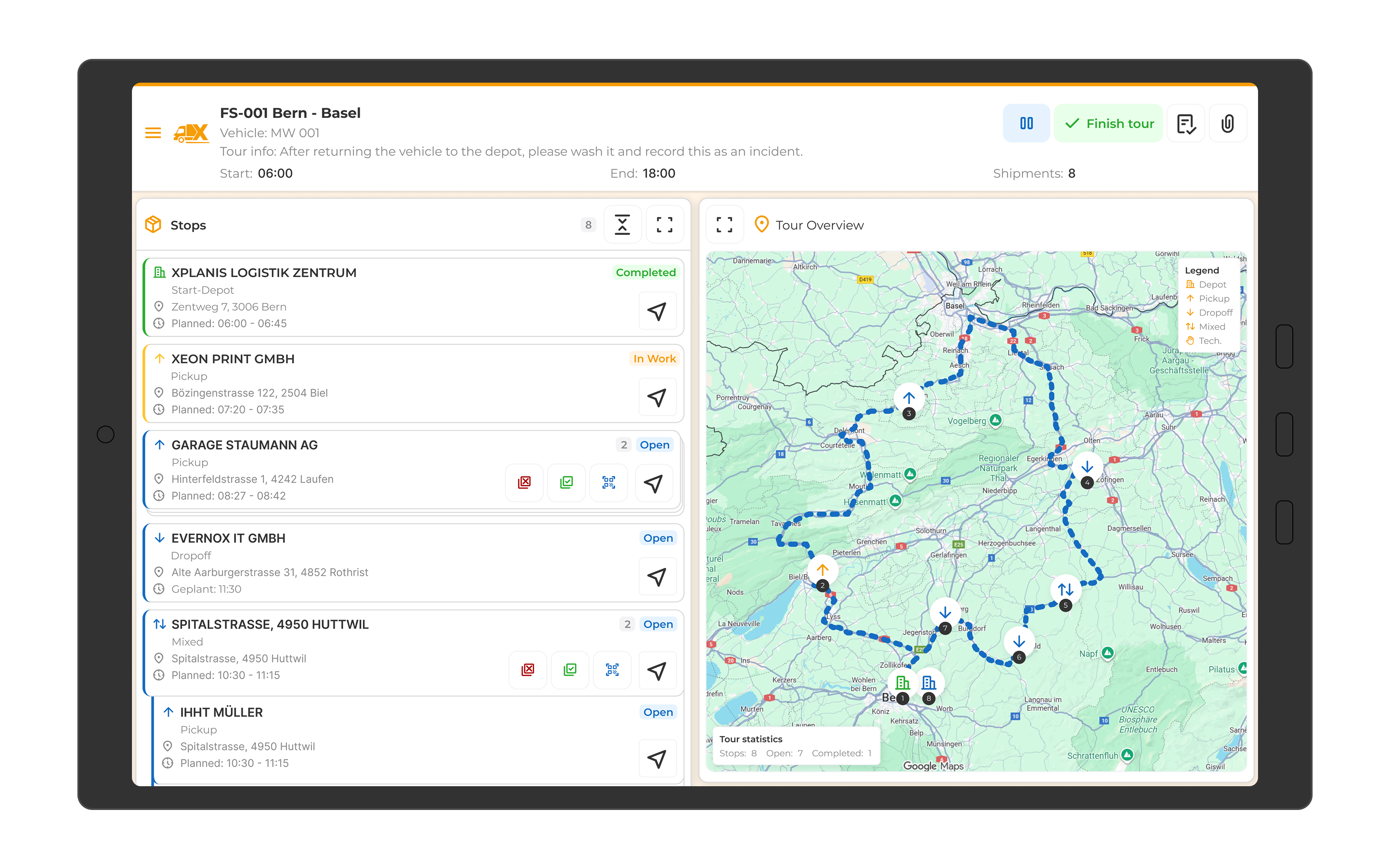Scan QR code for Garage Staumann AG
The height and width of the screenshot is (868, 1390).
[x=609, y=483]
